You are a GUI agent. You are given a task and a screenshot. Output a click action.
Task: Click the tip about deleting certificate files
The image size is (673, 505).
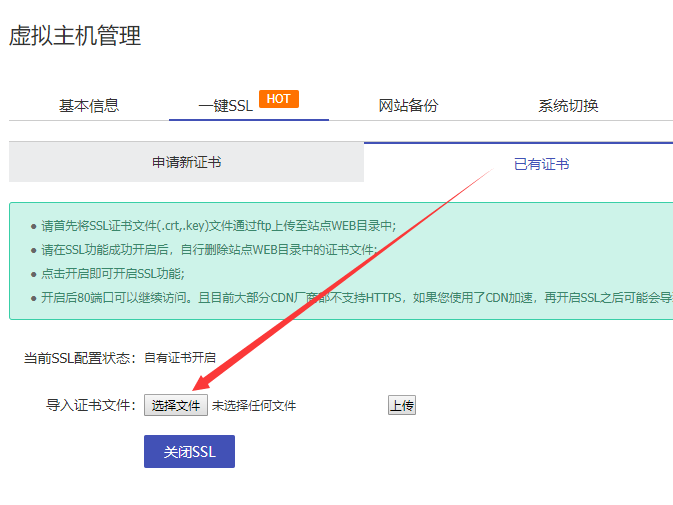click(x=209, y=250)
